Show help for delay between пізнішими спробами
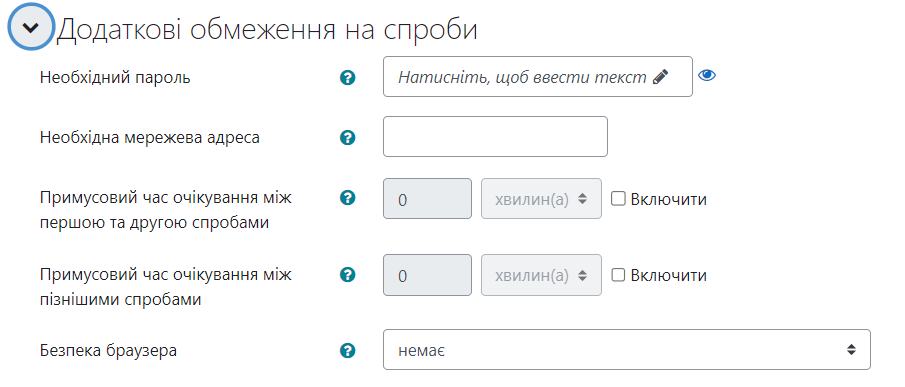Image resolution: width=905 pixels, height=387 pixels. pyautogui.click(x=347, y=275)
